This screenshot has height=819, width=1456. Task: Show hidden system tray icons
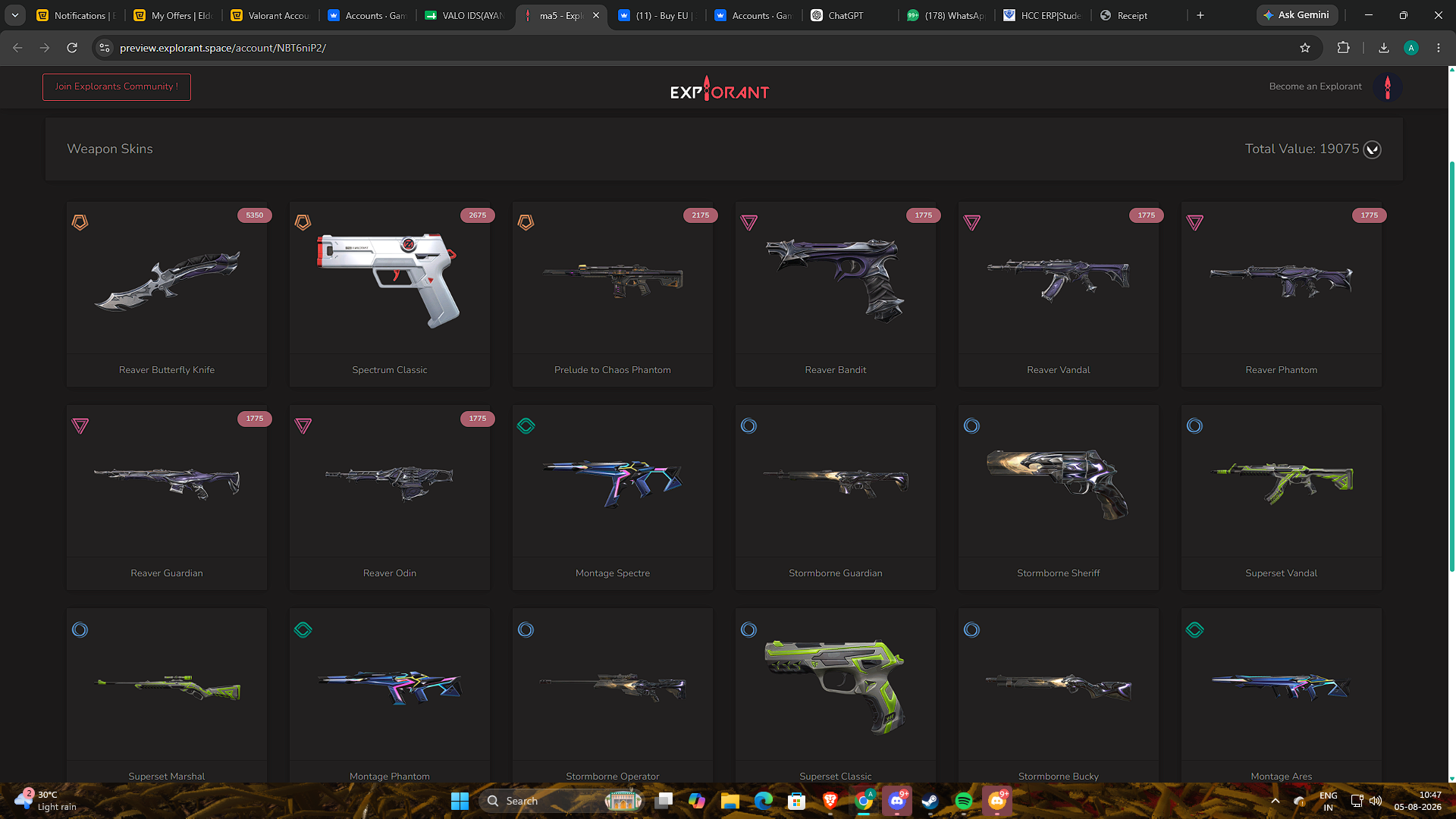click(1276, 801)
